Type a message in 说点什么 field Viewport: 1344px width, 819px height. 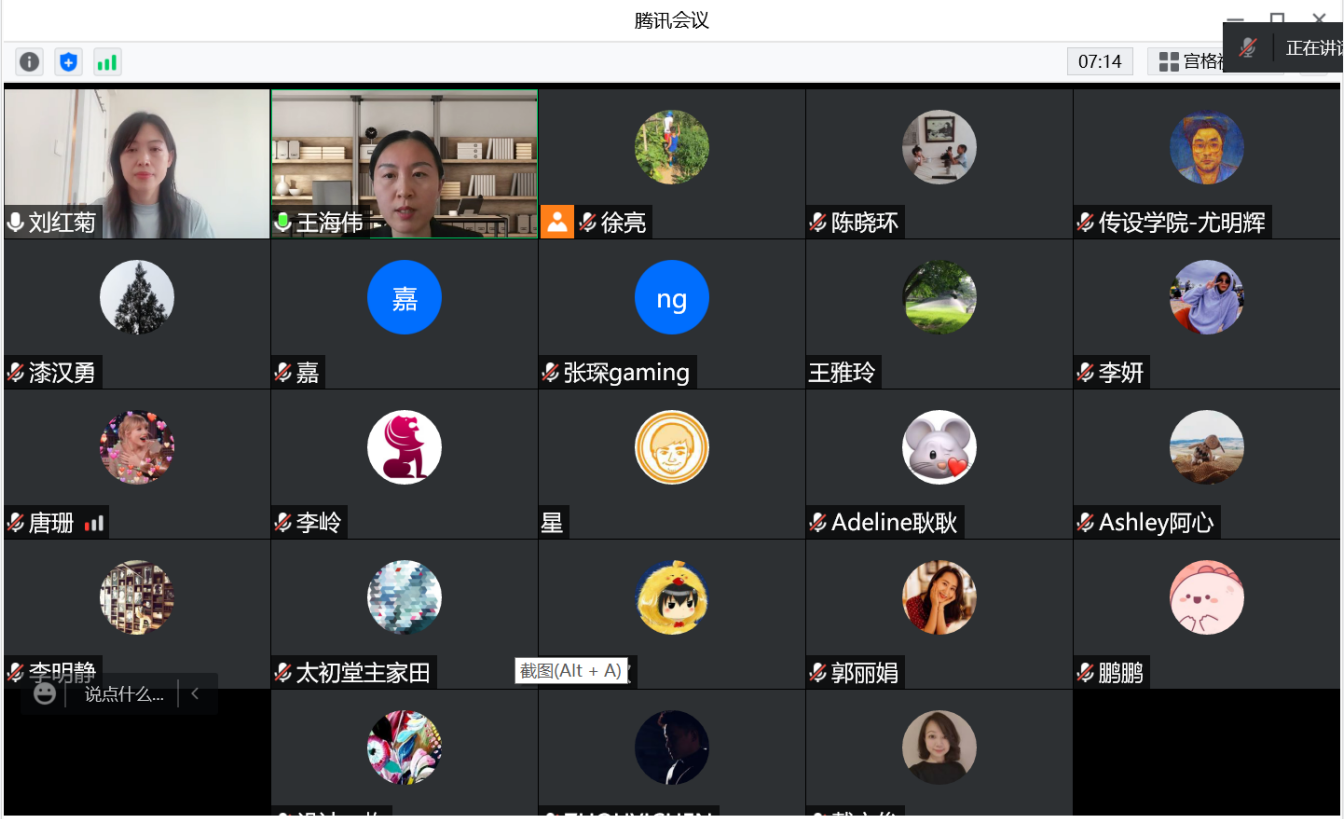click(x=123, y=694)
